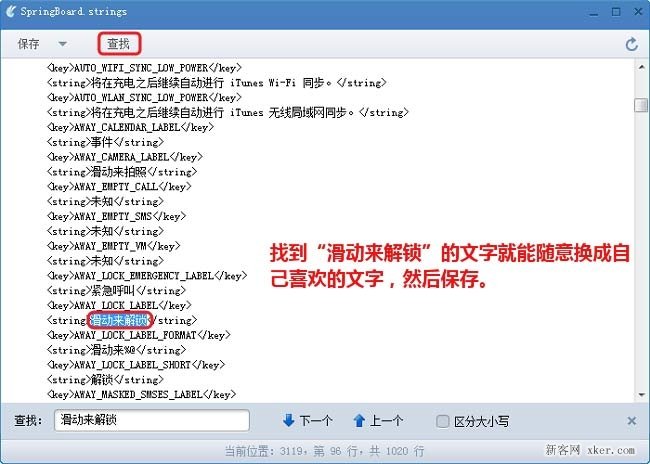Minimize the SpringBoard.strings window
The height and width of the screenshot is (464, 650).
tap(594, 12)
